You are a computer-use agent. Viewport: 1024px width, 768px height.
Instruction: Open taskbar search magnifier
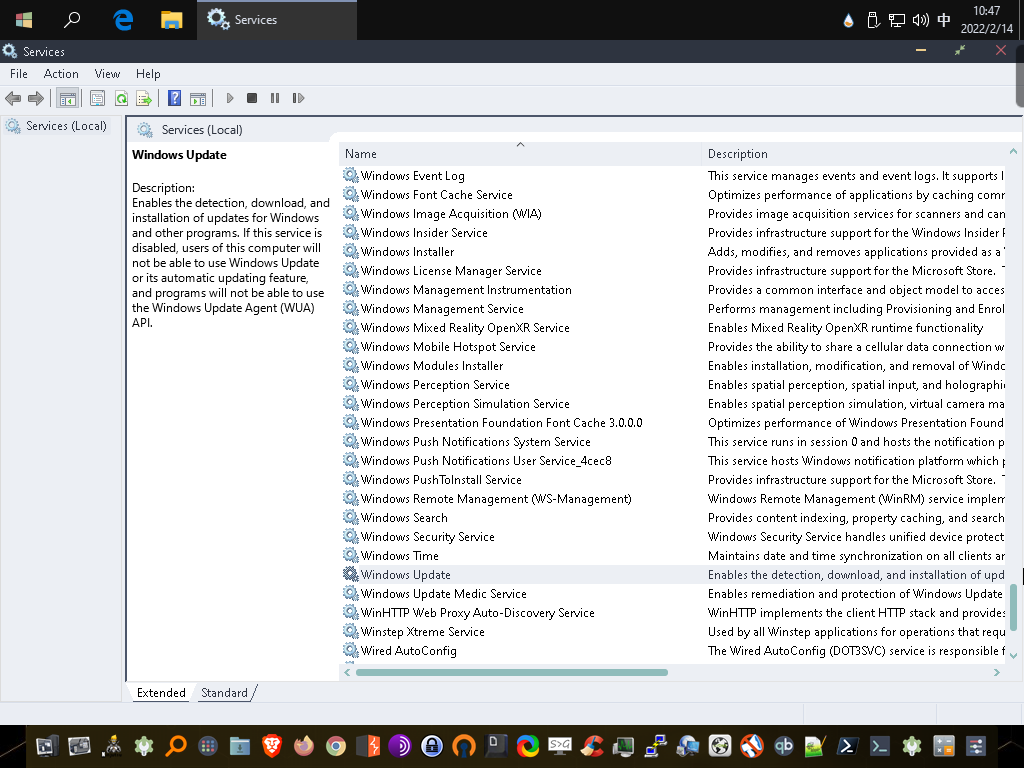(72, 20)
